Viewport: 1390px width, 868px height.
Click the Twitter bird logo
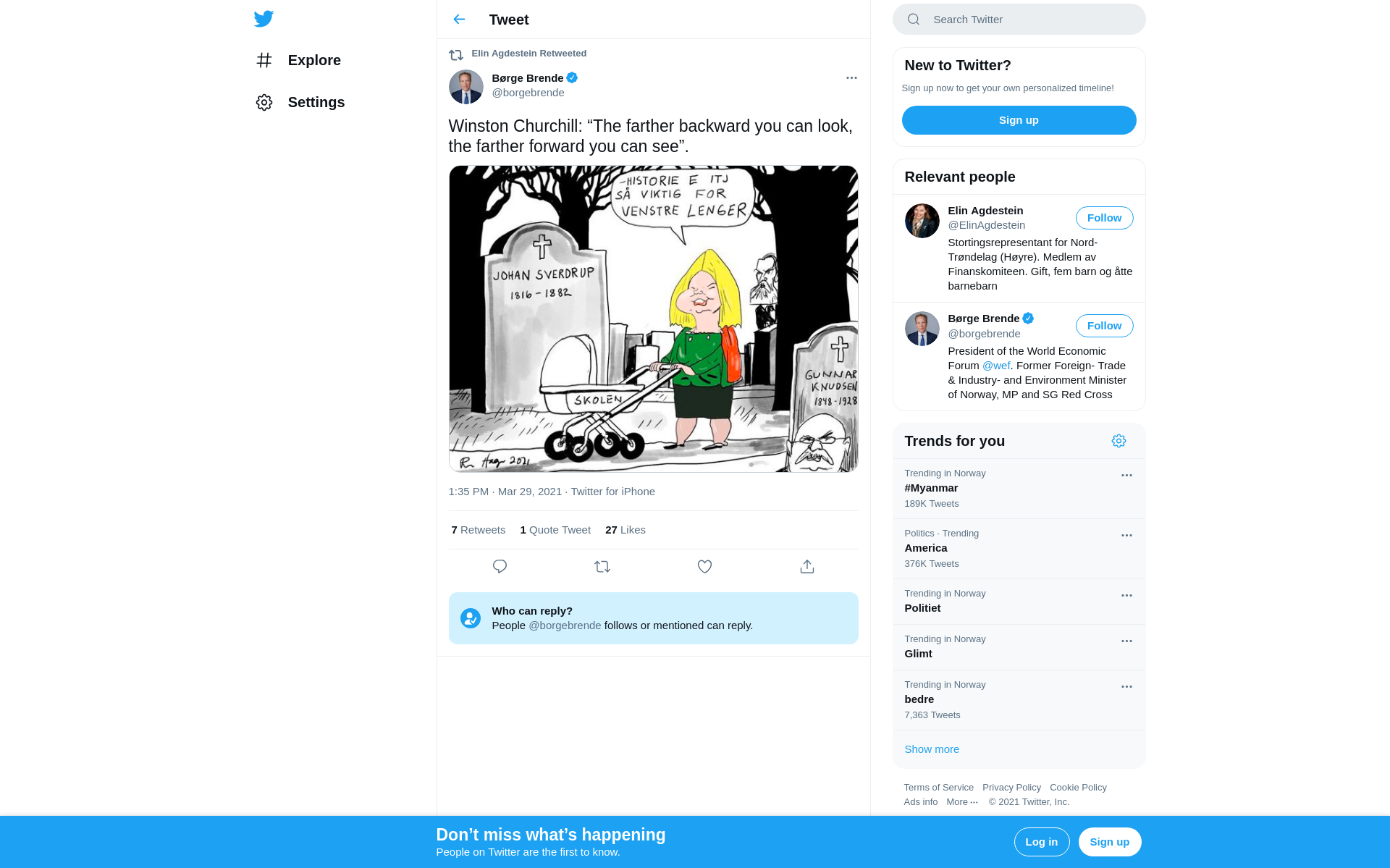264,19
